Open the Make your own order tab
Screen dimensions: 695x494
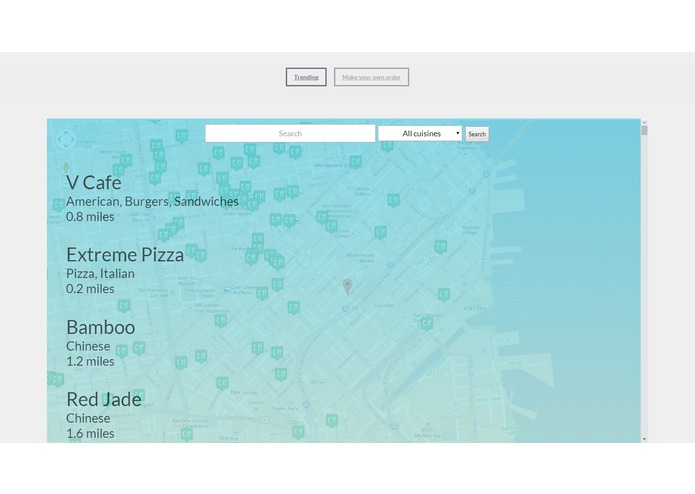371,77
